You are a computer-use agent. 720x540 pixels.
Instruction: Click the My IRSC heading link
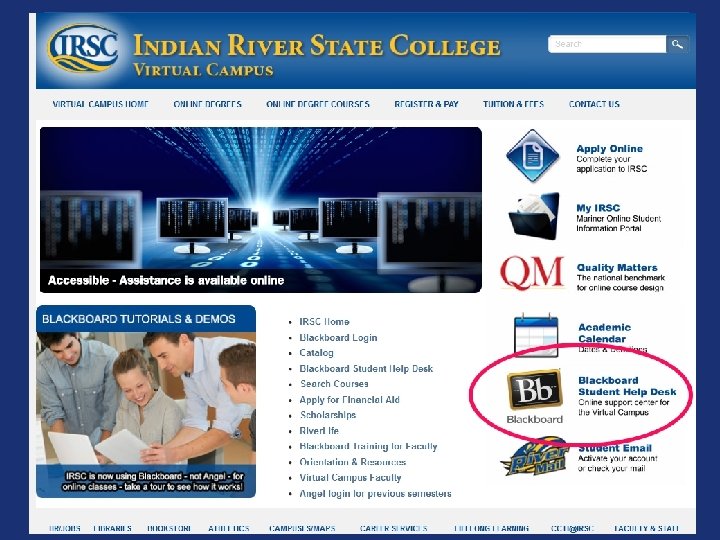pyautogui.click(x=598, y=208)
